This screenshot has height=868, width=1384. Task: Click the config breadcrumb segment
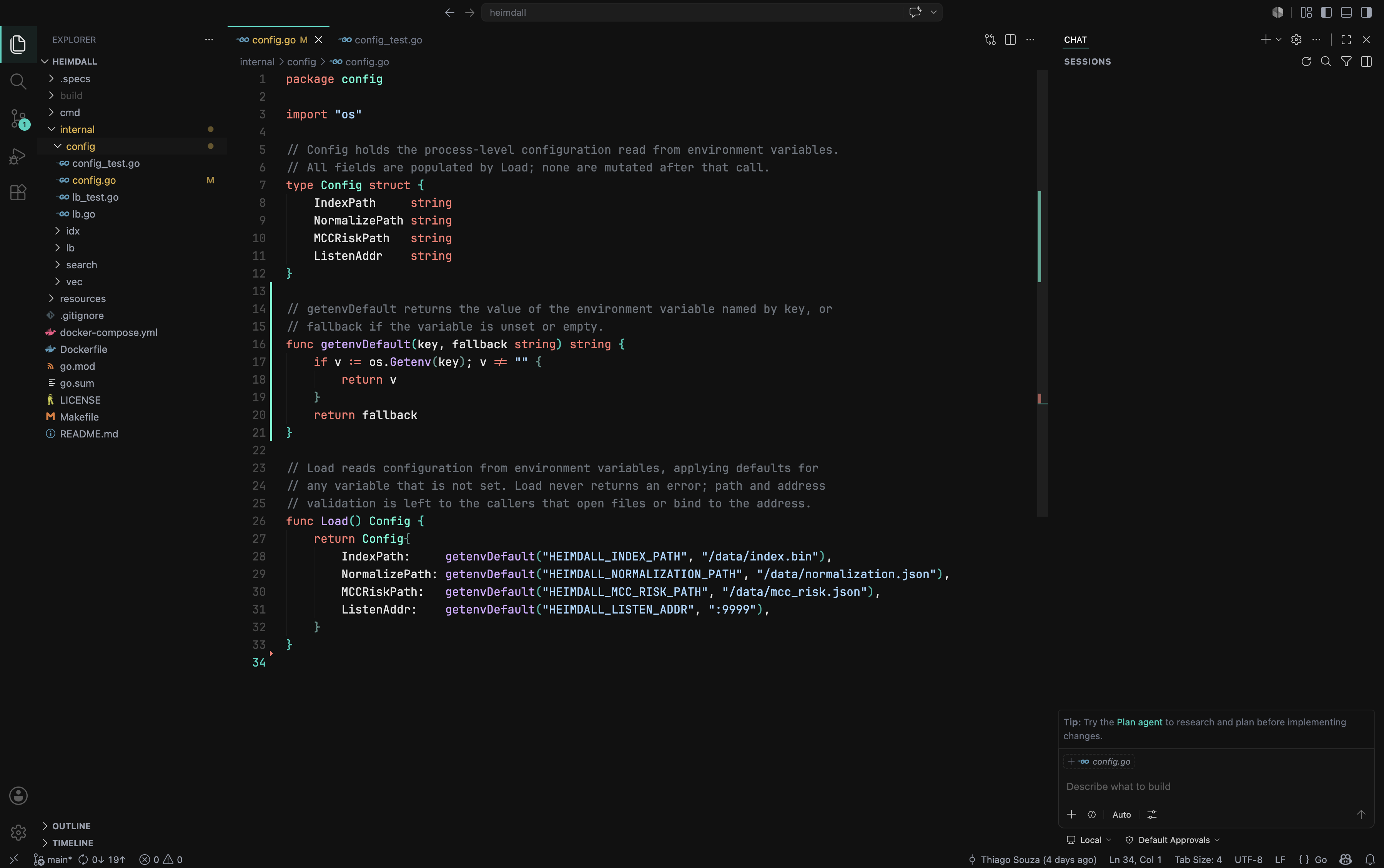[x=301, y=62]
